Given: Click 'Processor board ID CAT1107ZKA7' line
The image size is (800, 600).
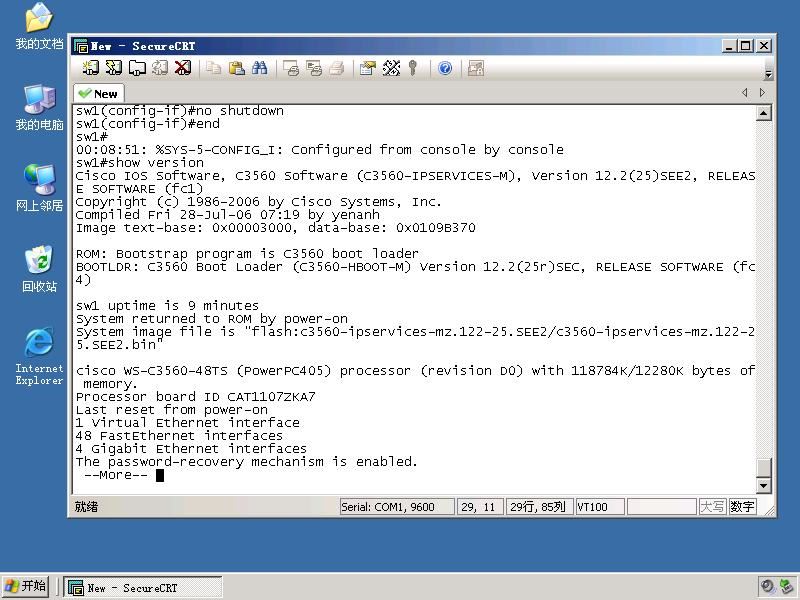Looking at the screenshot, I should coord(195,396).
